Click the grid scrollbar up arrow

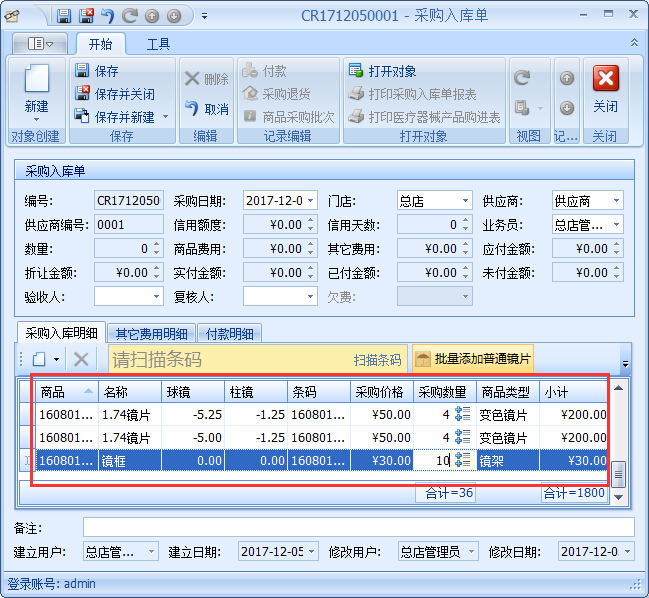[618, 388]
